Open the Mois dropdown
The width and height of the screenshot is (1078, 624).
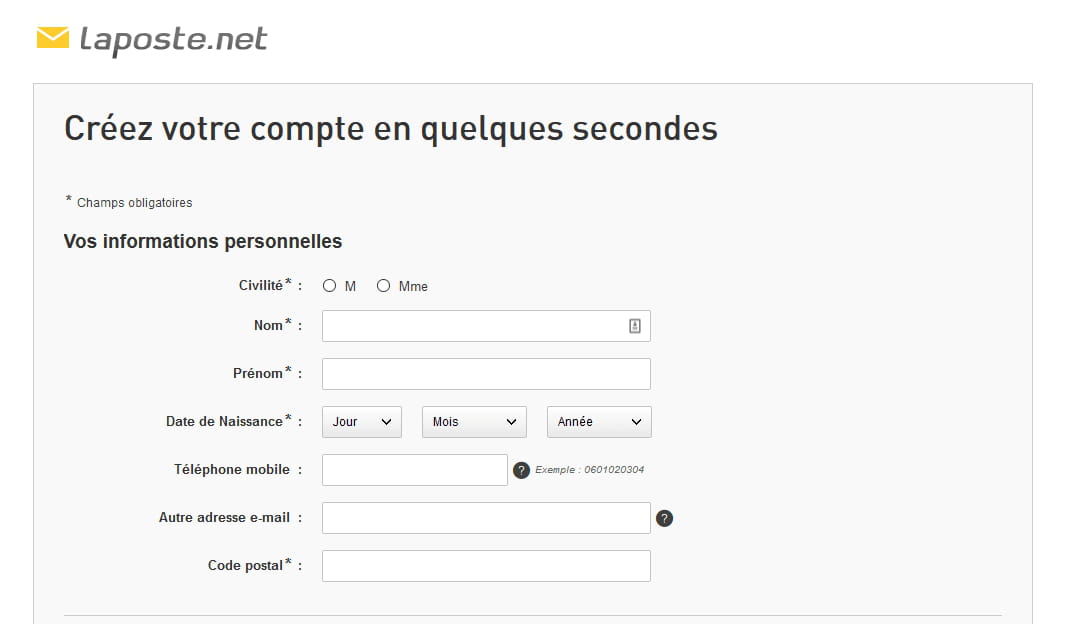tap(474, 422)
